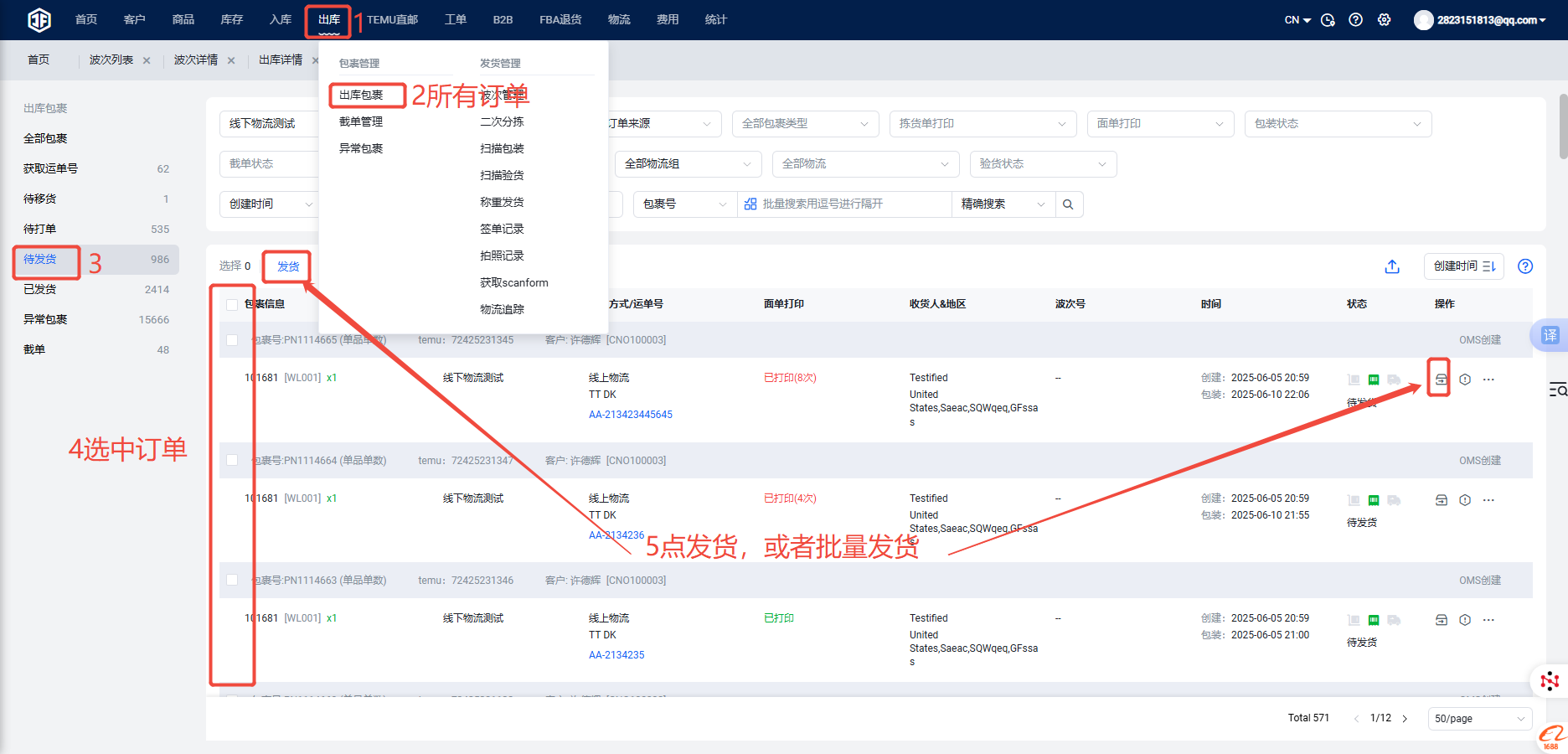1568x754 pixels.
Task: Open the CN language dropdown
Action: [1297, 20]
